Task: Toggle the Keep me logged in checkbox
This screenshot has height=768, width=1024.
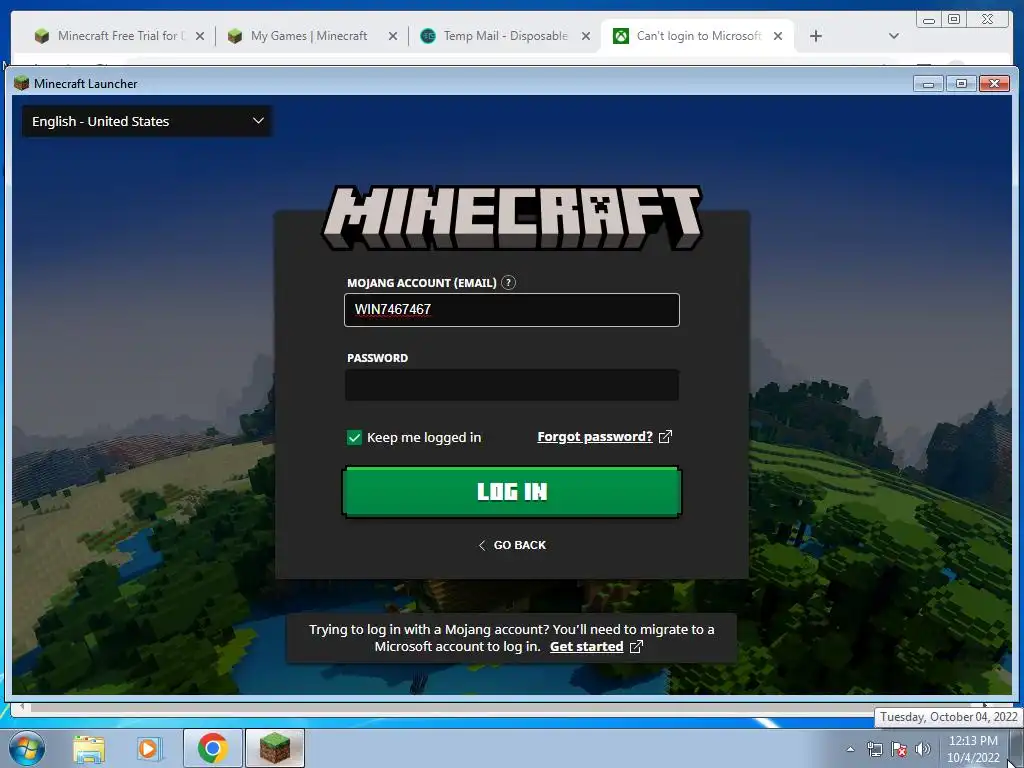Action: [x=354, y=438]
